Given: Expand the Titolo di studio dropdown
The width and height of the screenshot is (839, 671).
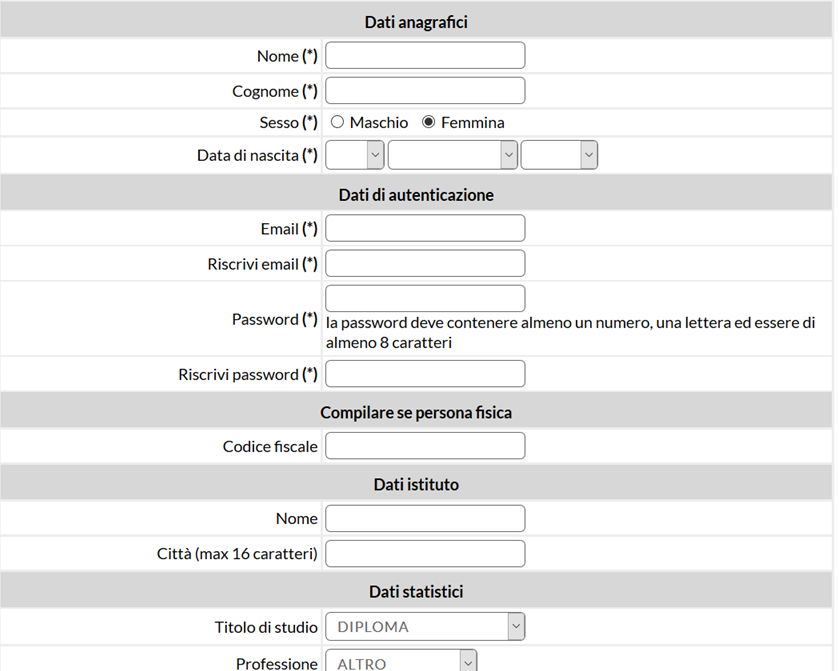Looking at the screenshot, I should (425, 627).
